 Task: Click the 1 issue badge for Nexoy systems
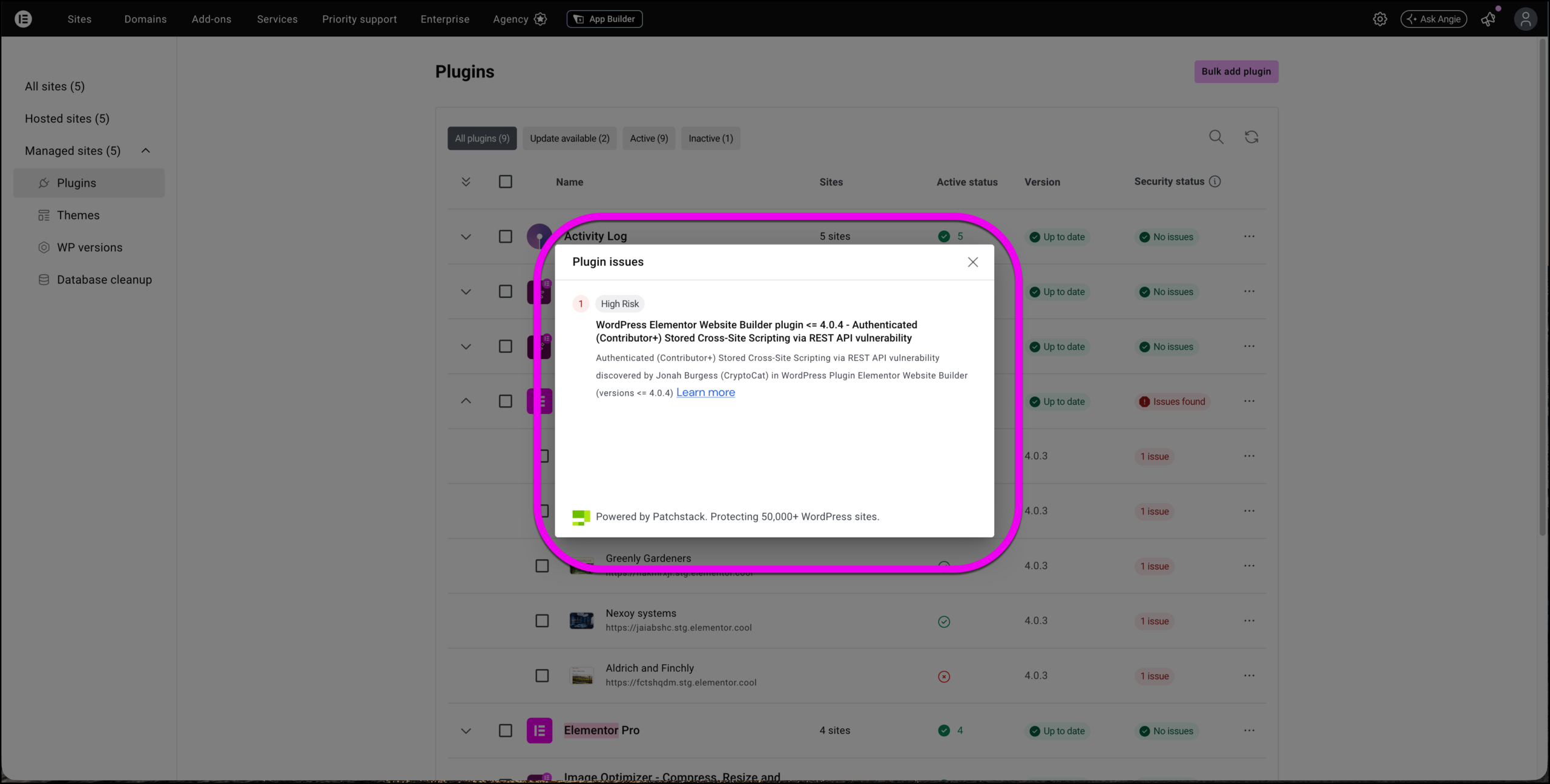click(x=1155, y=621)
